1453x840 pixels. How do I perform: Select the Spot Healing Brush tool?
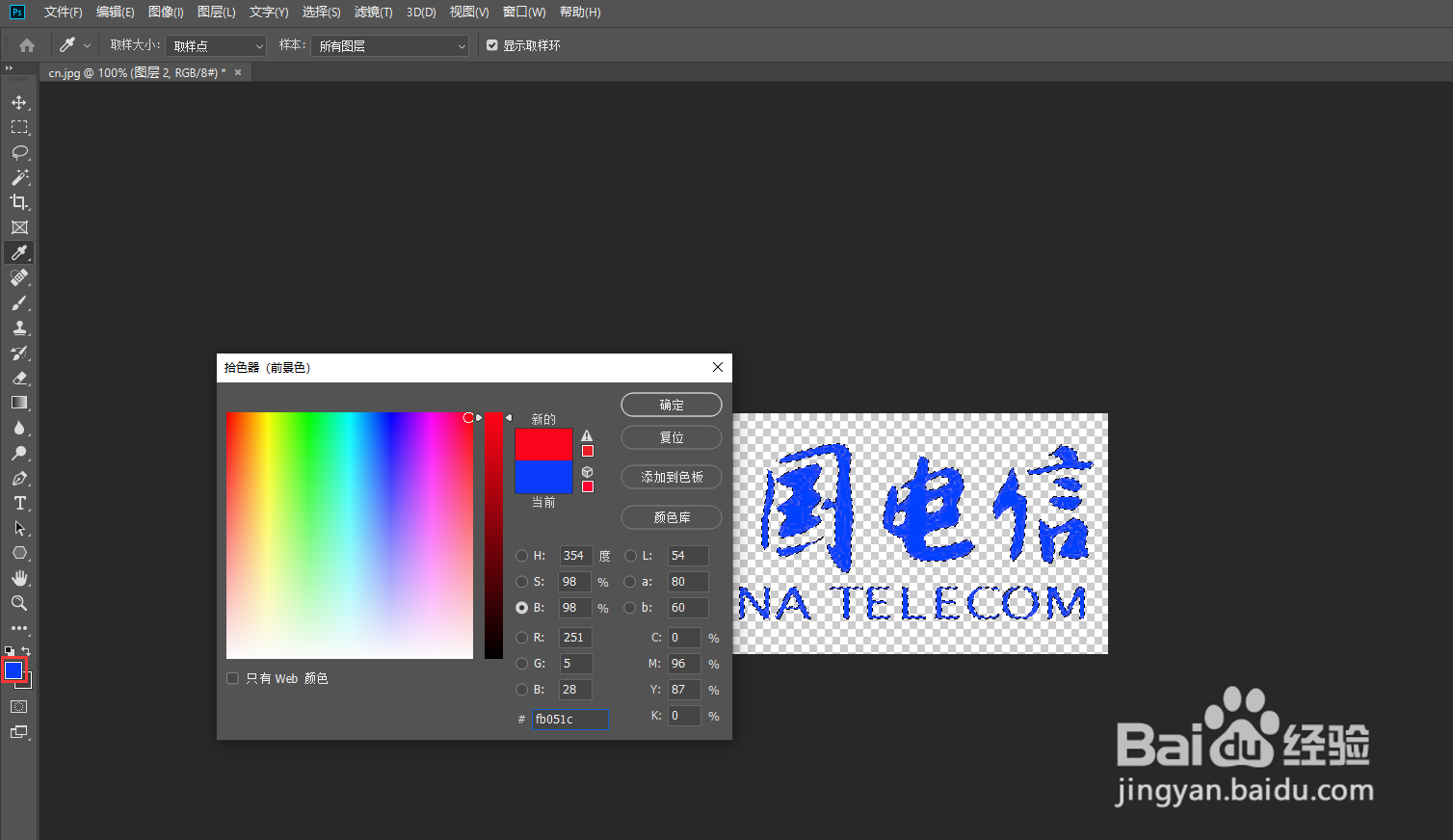(x=19, y=277)
